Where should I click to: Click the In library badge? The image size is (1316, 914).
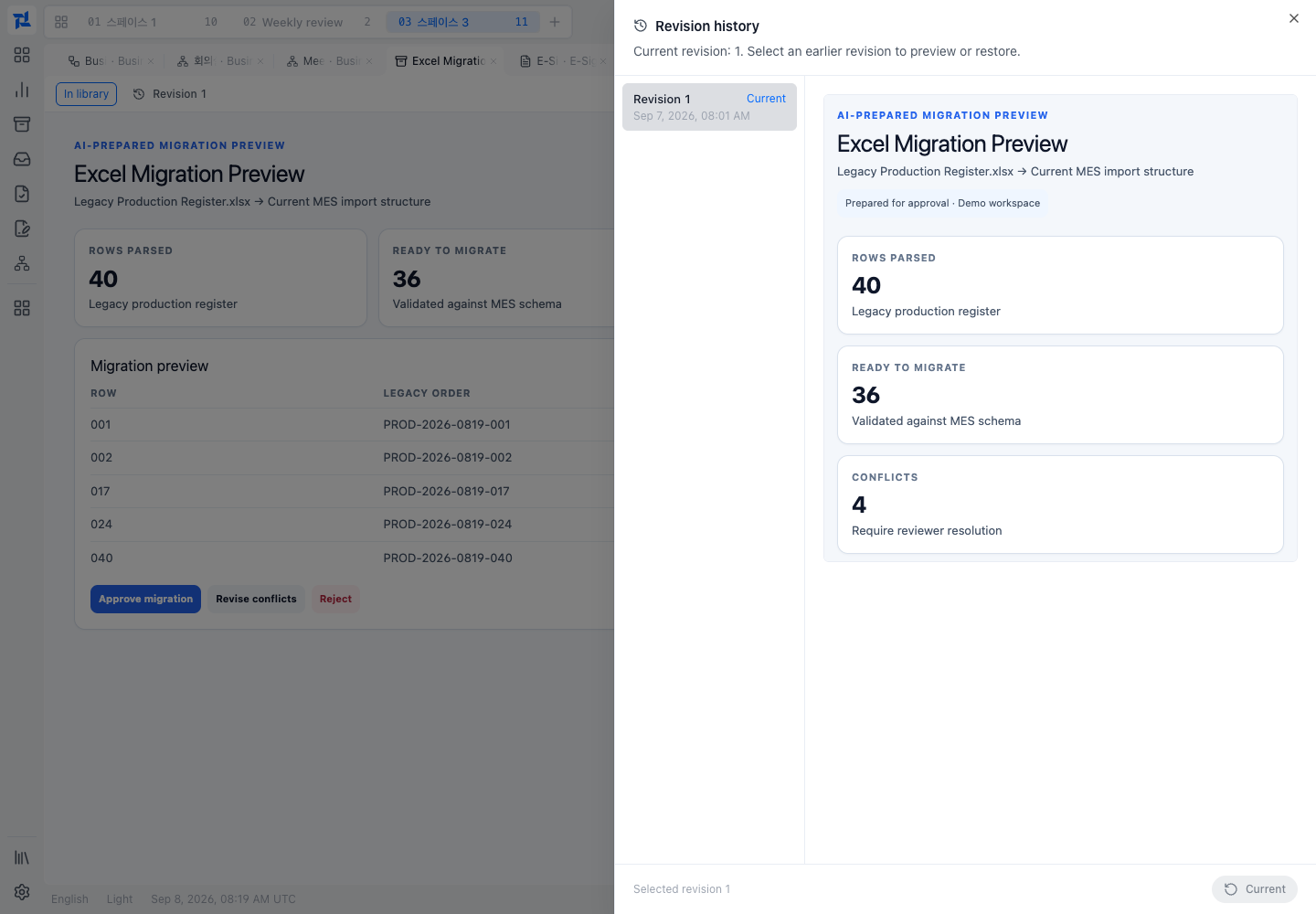[86, 94]
